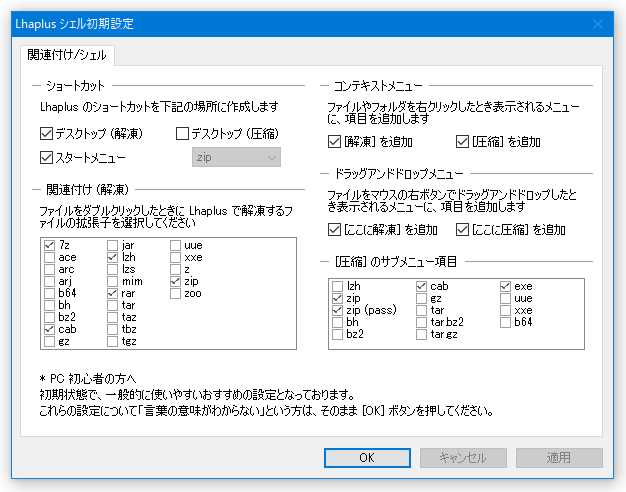Toggle [ここに解凍] を追加 checkbox
The width and height of the screenshot is (626, 492).
pos(334,230)
